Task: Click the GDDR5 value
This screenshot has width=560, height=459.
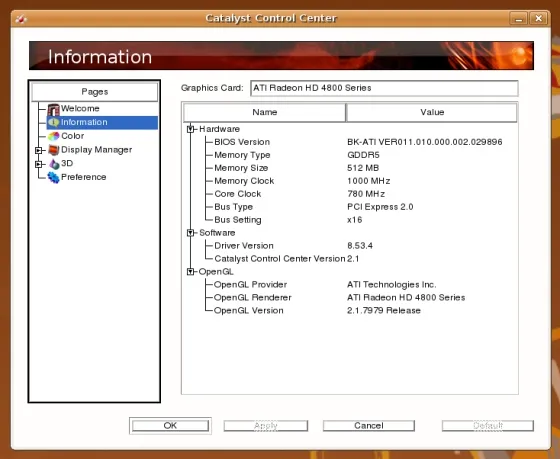Action: coord(363,155)
